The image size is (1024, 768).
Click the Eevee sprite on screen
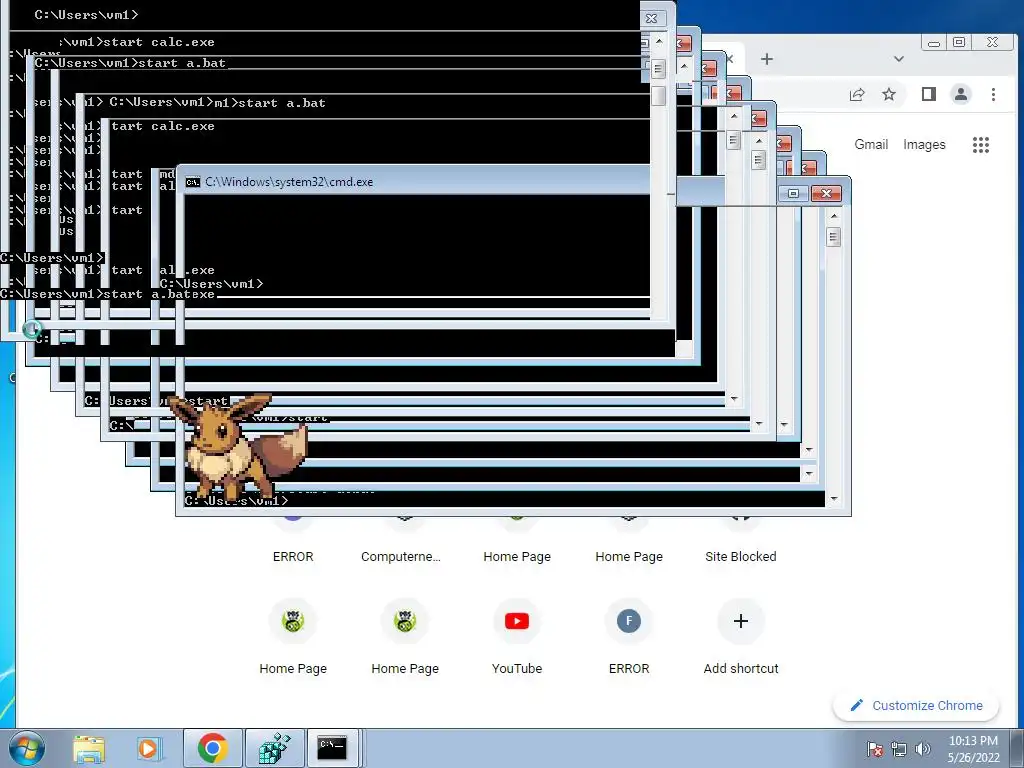click(x=237, y=446)
